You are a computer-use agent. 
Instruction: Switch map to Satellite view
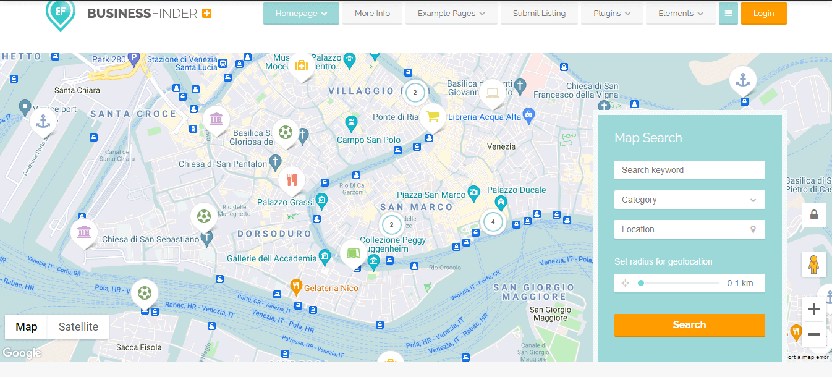[x=78, y=327]
